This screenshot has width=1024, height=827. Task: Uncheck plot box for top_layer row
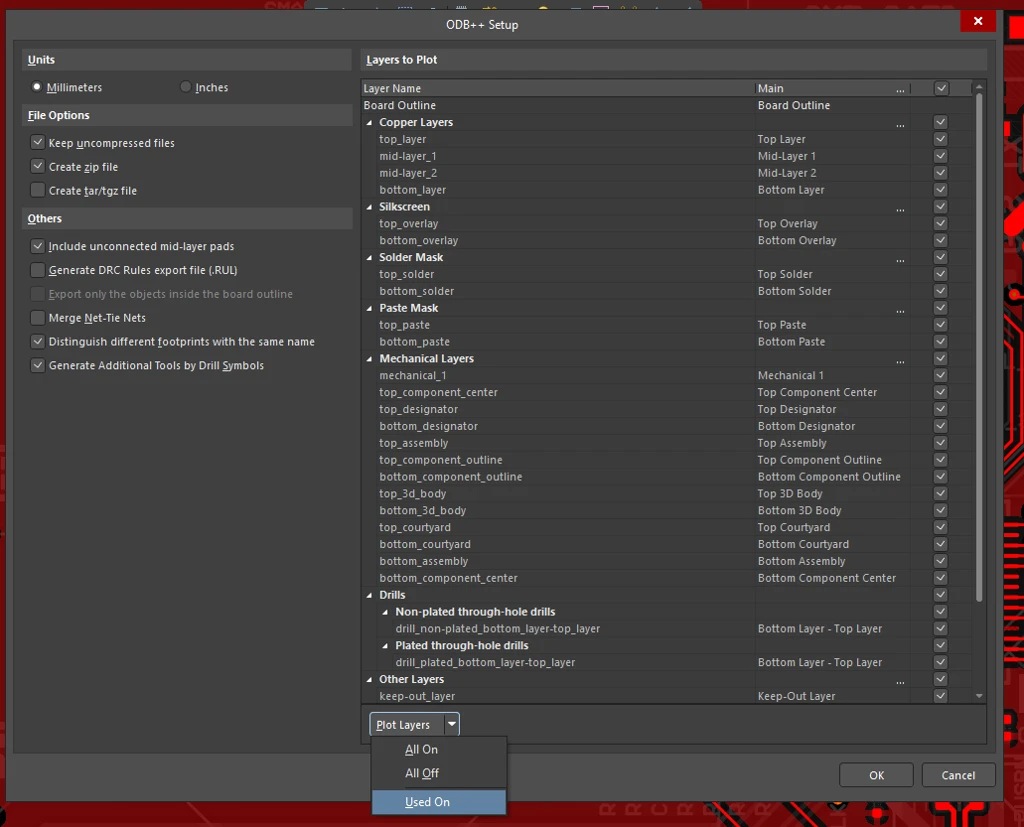tap(940, 139)
